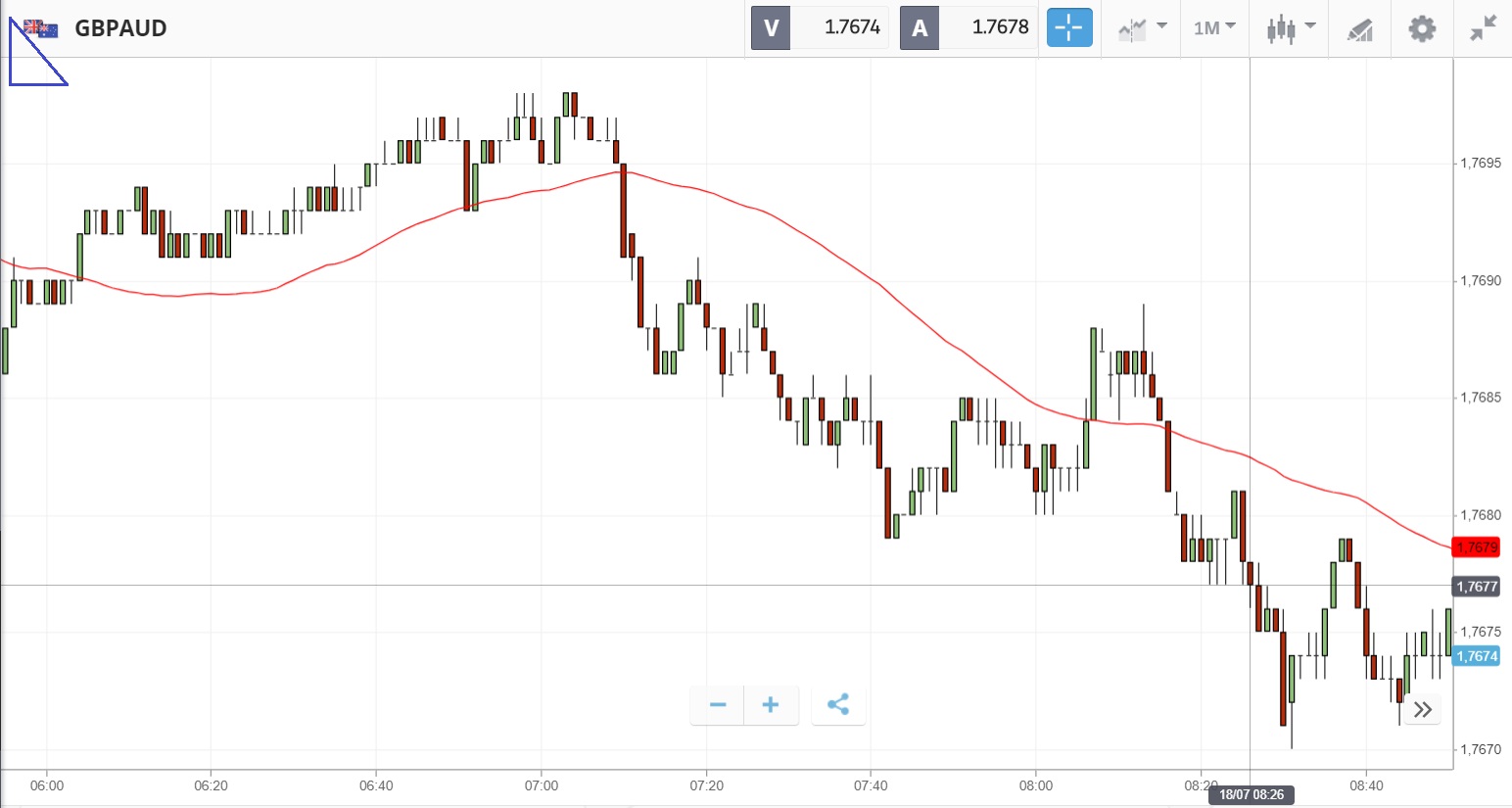Zoom in the chart with plus
Screen dimensions: 1512x808
point(771,705)
